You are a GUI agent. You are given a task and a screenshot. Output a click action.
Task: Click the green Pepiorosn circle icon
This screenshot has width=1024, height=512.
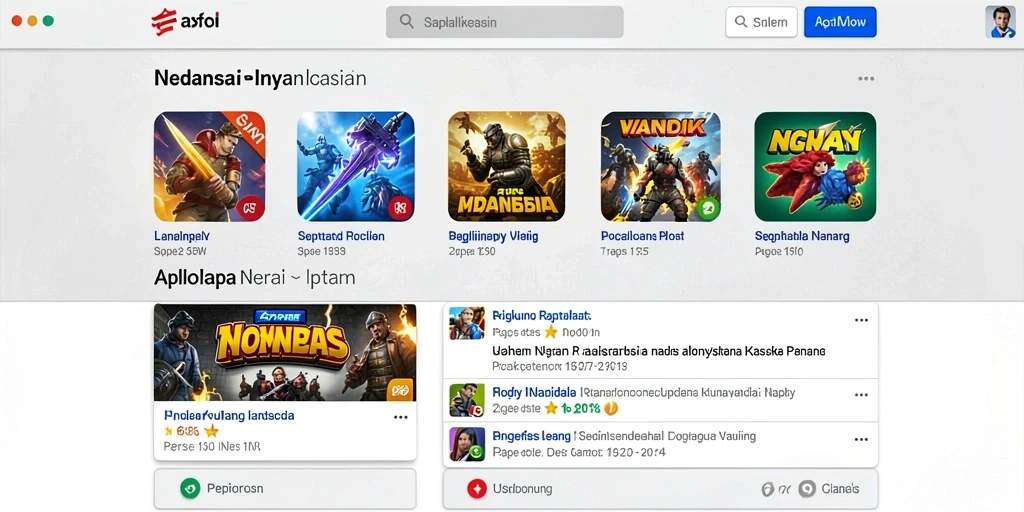click(189, 488)
